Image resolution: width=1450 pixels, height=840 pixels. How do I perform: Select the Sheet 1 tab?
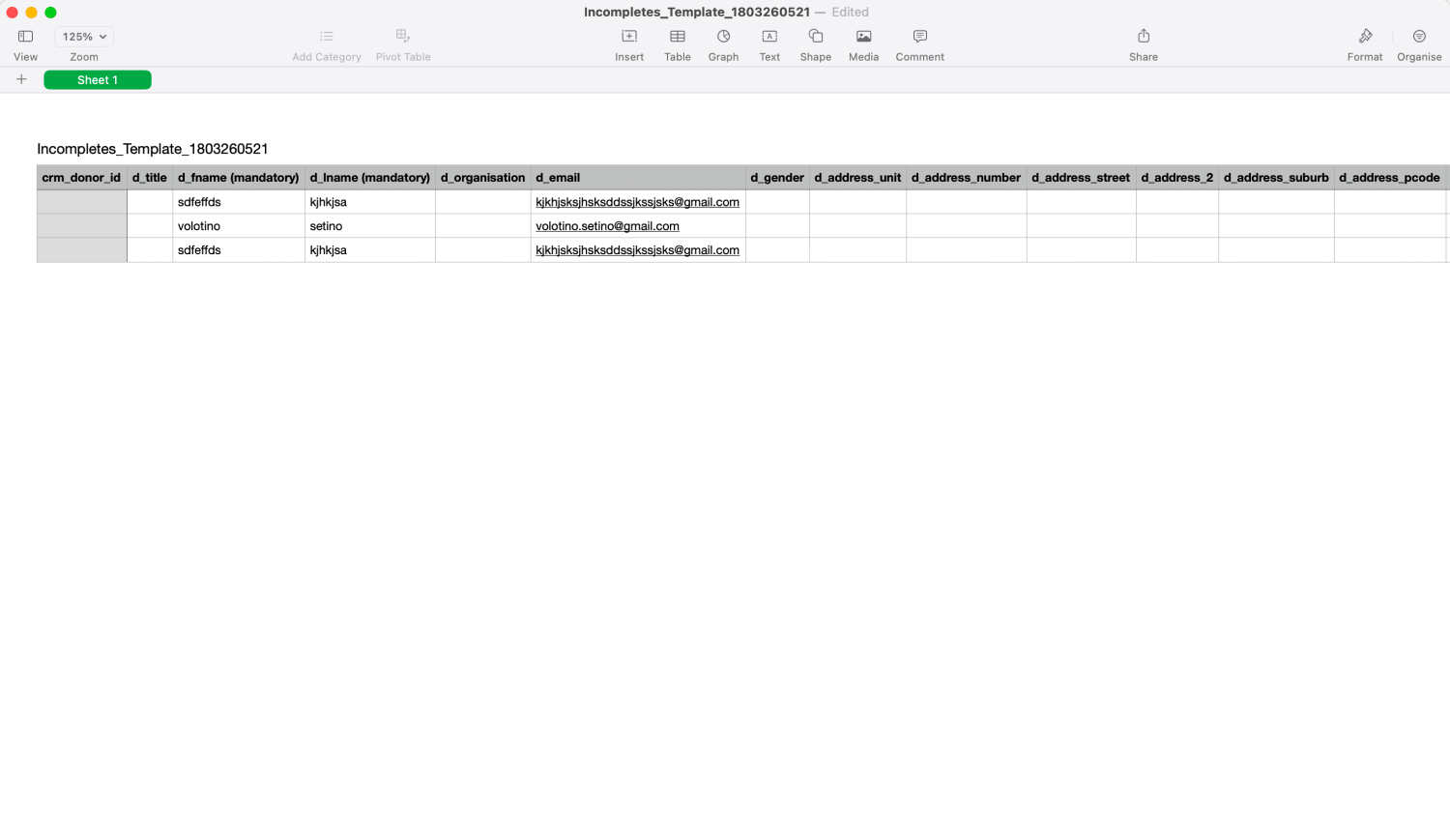click(98, 80)
